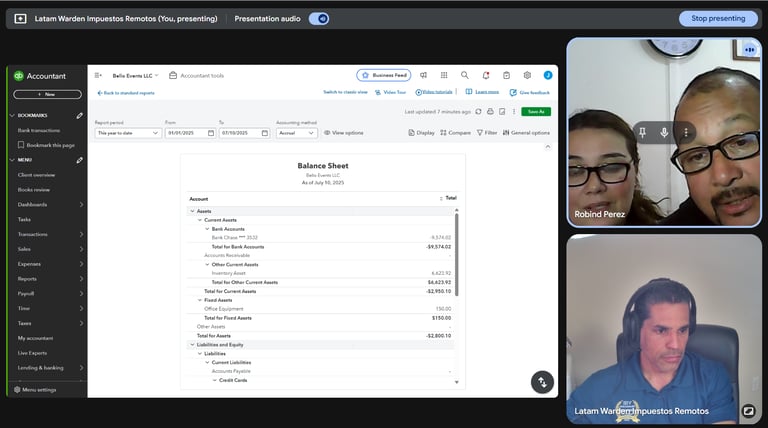Open Tasks in the sidebar
The height and width of the screenshot is (428, 768).
coord(24,219)
